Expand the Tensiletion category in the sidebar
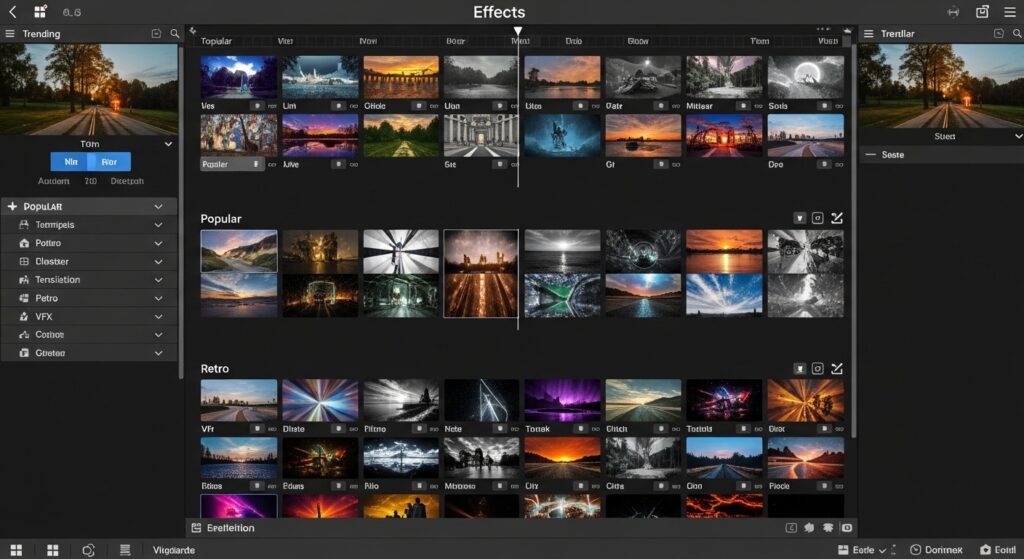This screenshot has width=1024, height=559. click(x=158, y=280)
